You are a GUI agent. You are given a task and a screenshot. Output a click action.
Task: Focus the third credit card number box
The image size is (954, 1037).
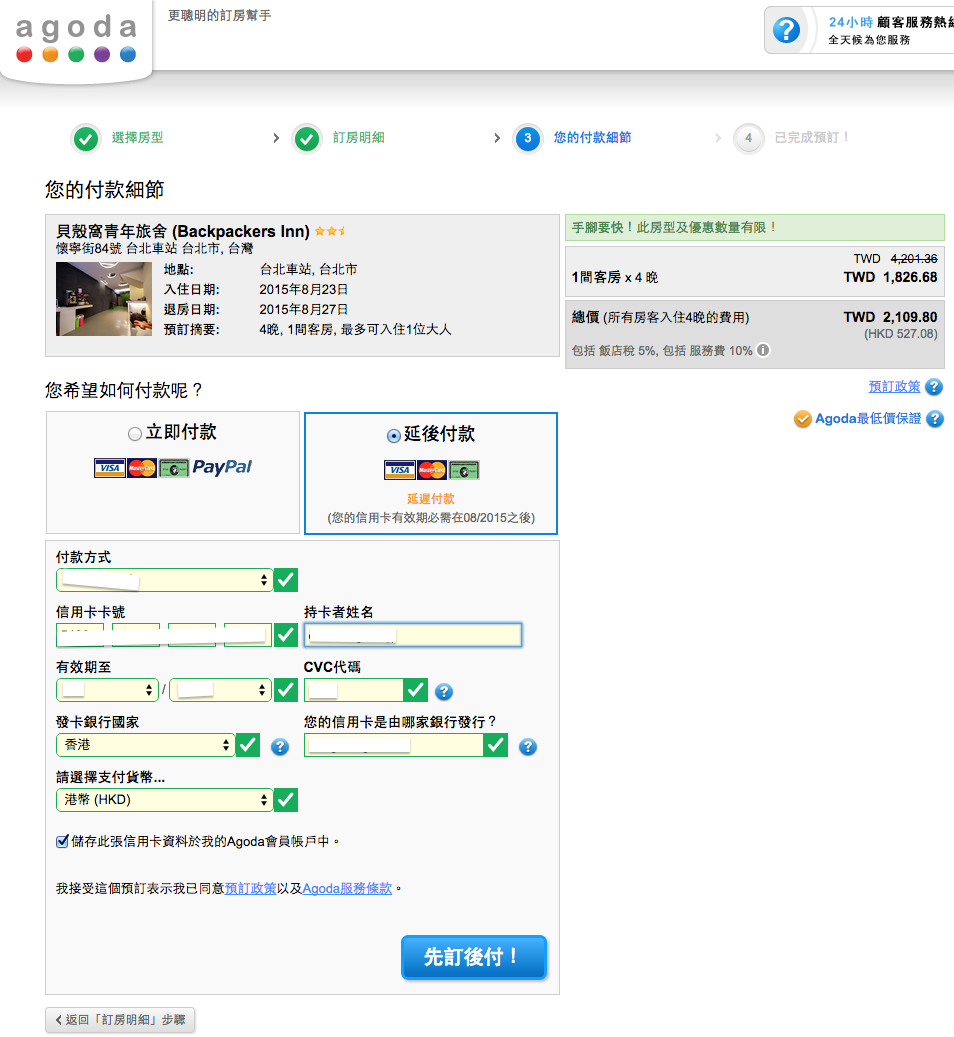(192, 635)
